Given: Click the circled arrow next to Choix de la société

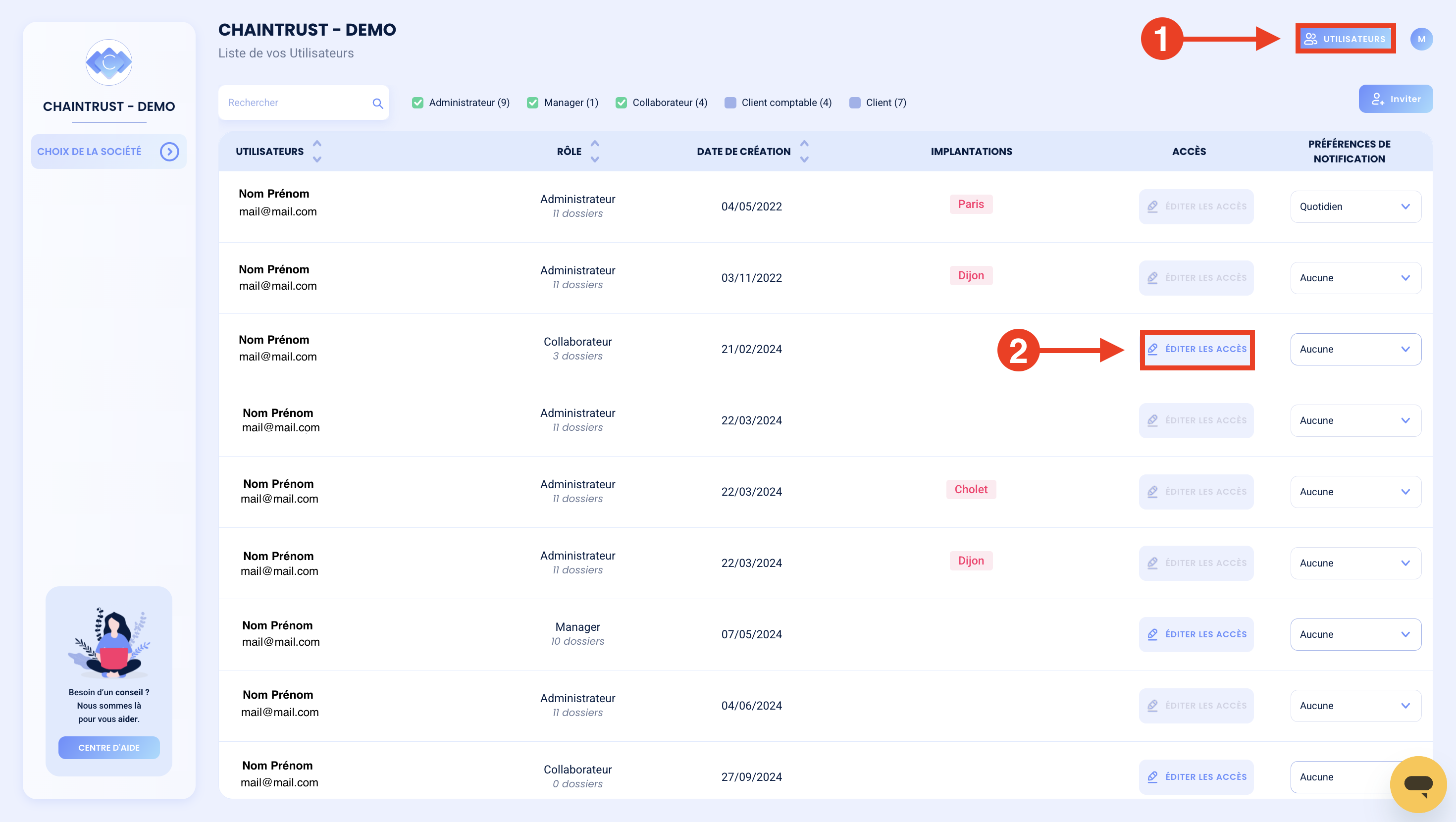Looking at the screenshot, I should (x=169, y=152).
